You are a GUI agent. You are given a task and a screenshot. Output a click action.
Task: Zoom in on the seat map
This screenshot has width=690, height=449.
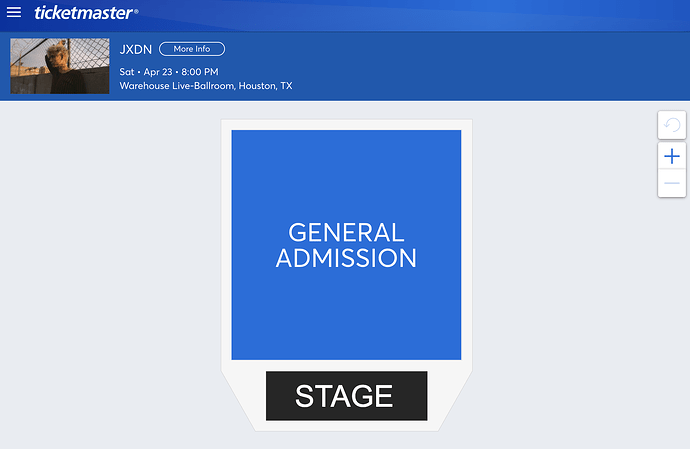point(672,156)
